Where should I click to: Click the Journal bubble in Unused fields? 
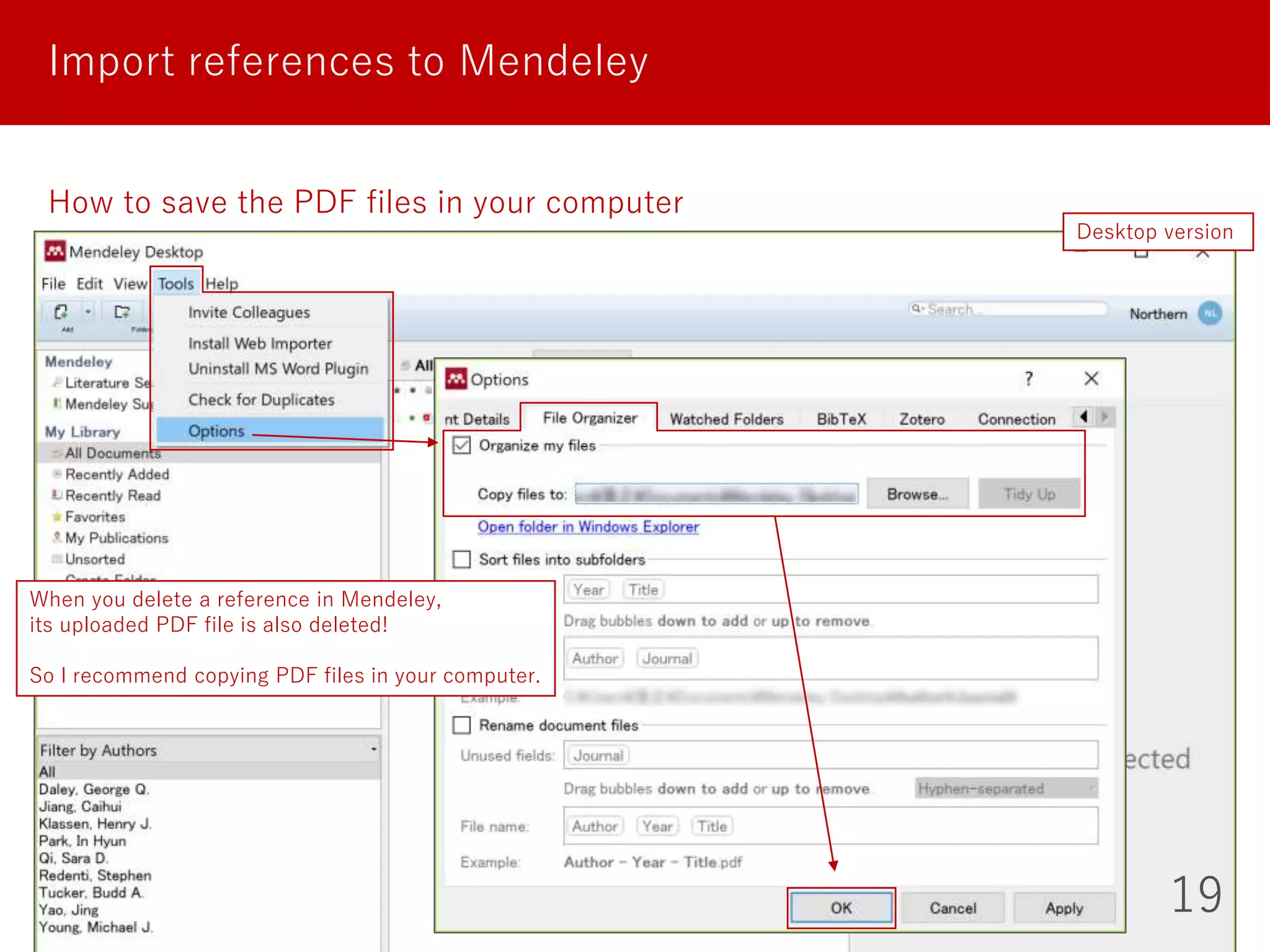tap(598, 756)
